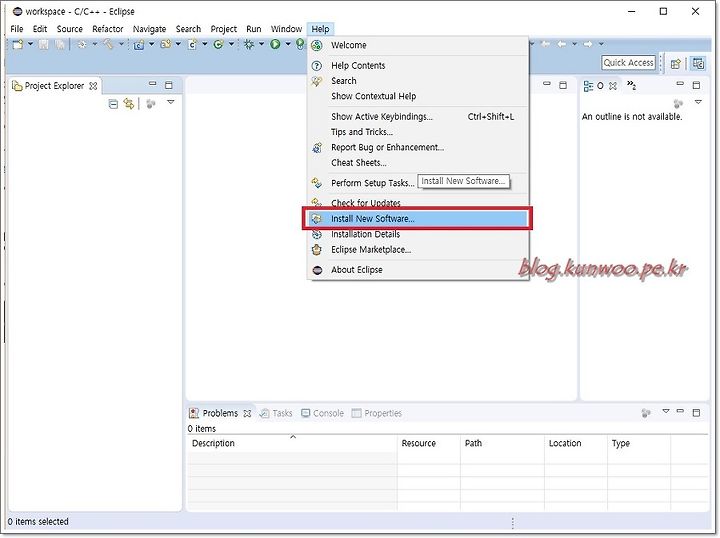This screenshot has height=538, width=720.
Task: Close the Project Explorer tab
Action: tap(93, 86)
